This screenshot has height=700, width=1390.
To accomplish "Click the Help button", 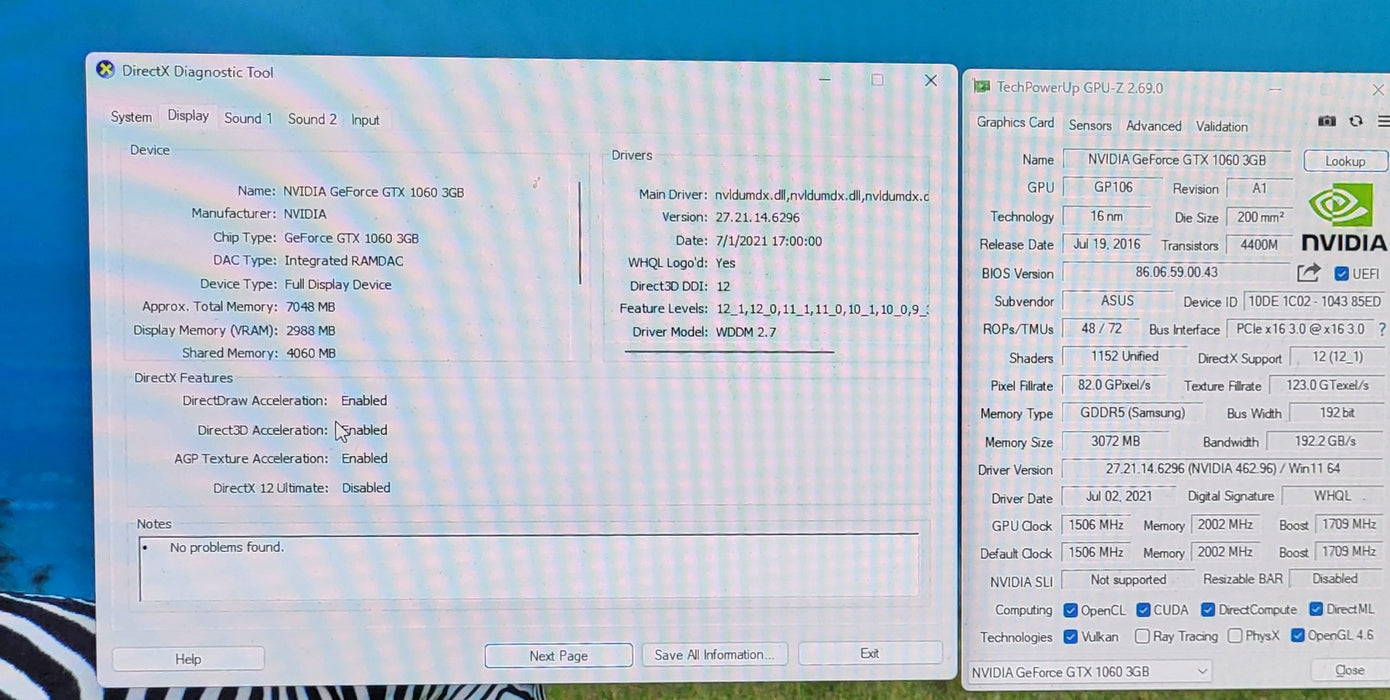I will click(x=188, y=659).
